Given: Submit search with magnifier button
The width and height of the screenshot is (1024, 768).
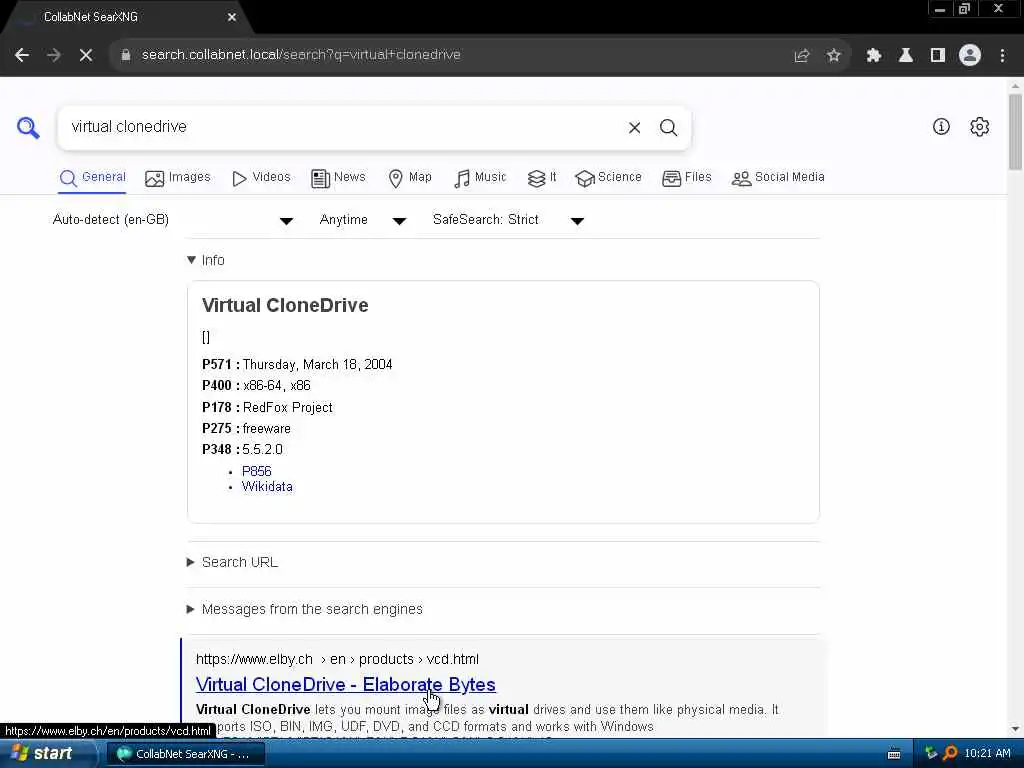Looking at the screenshot, I should click(x=668, y=127).
